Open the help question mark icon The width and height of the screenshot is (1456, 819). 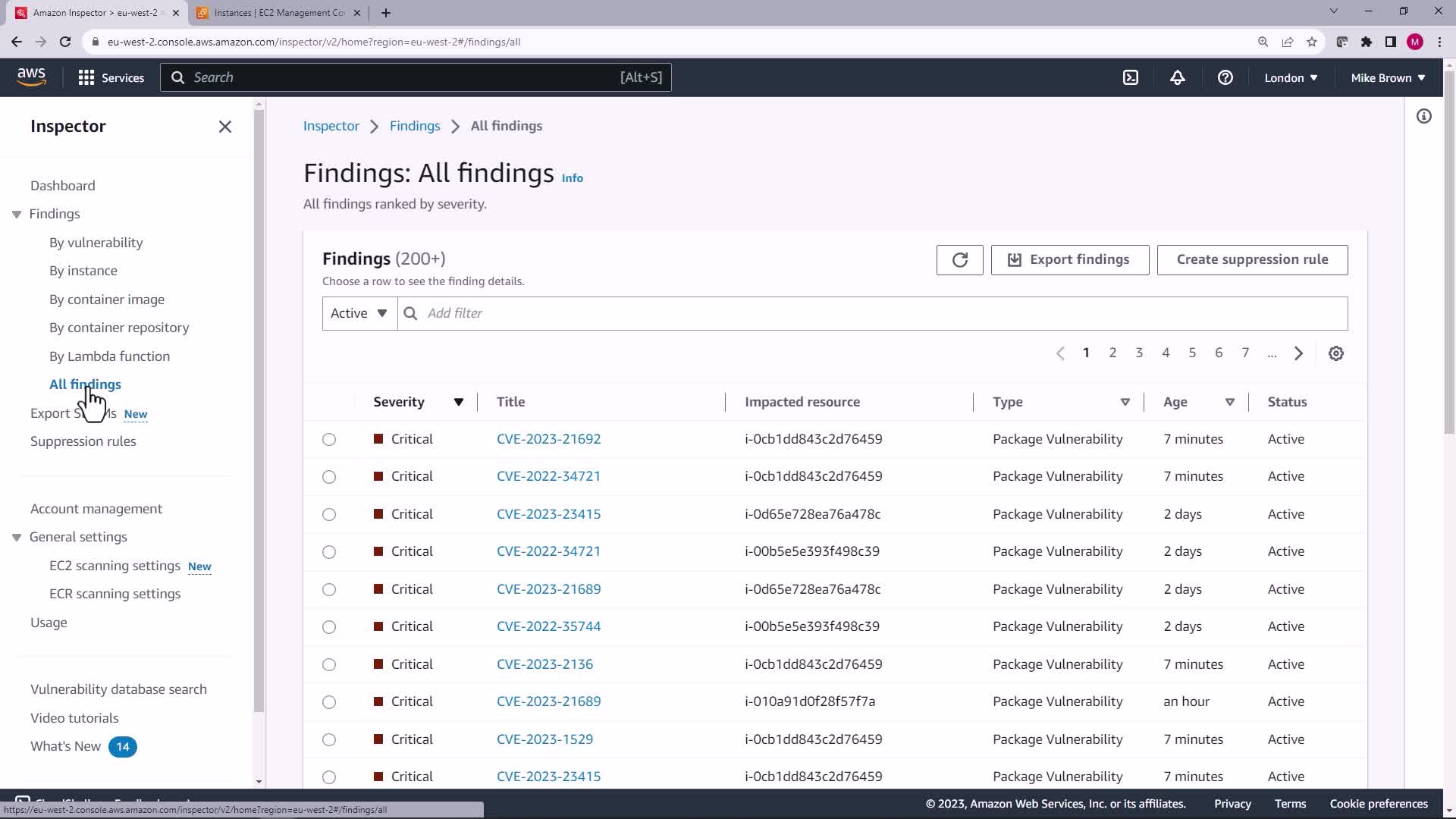(x=1225, y=77)
